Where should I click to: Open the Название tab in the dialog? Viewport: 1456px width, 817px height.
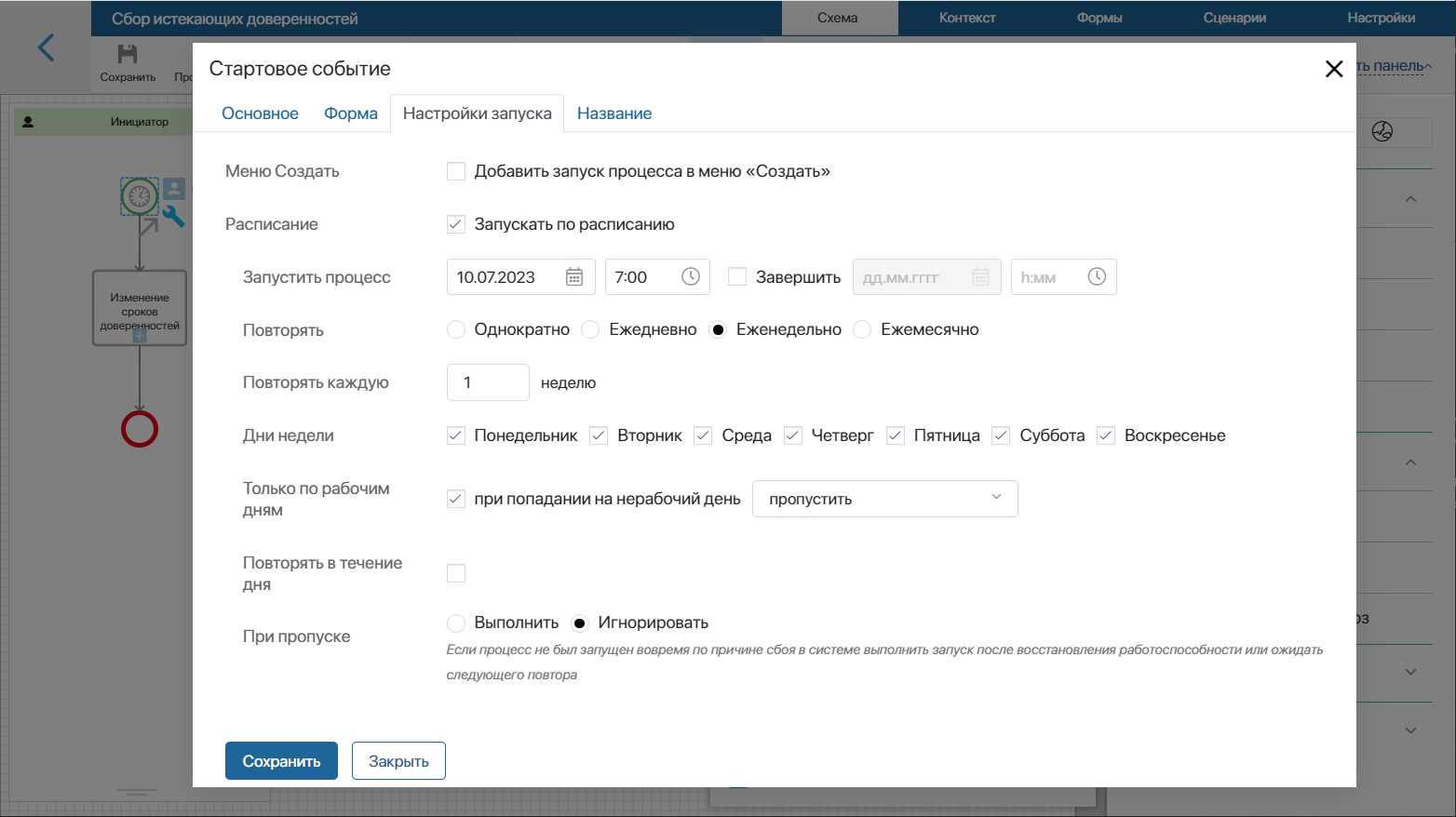coord(614,113)
